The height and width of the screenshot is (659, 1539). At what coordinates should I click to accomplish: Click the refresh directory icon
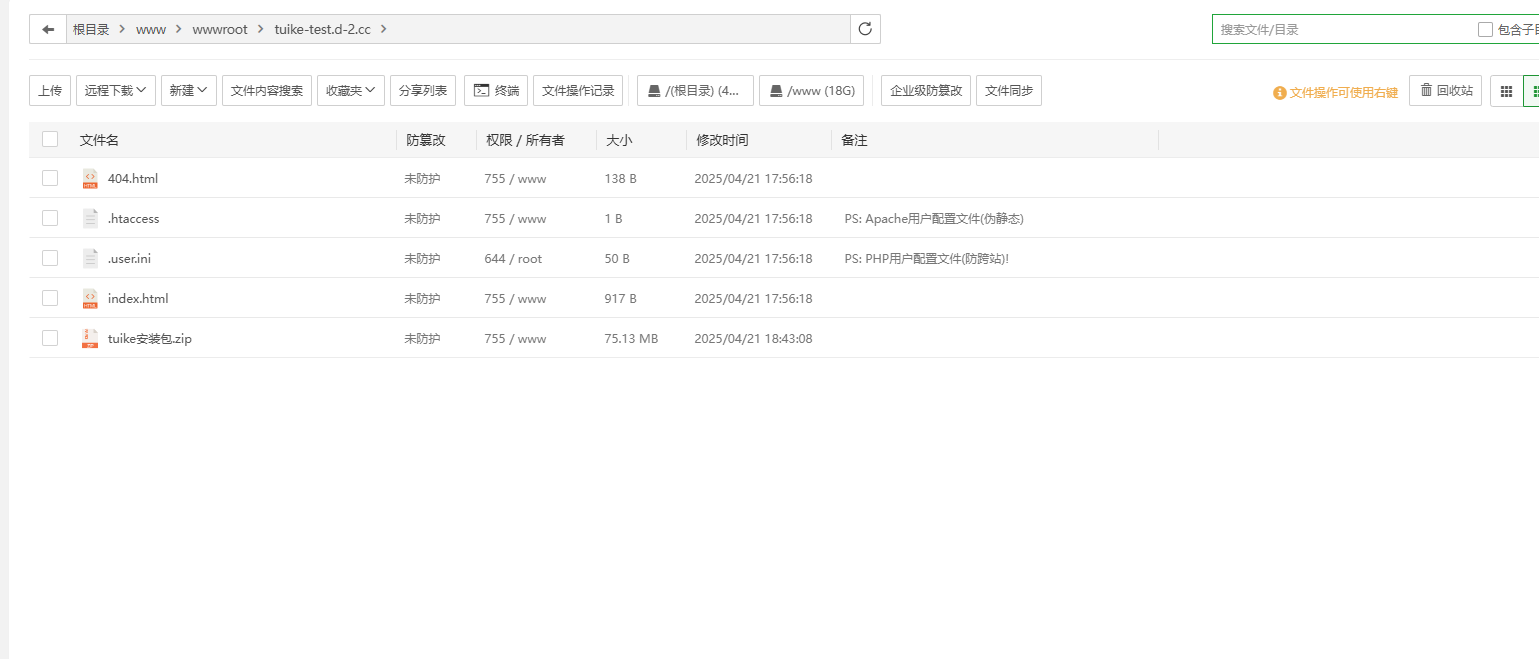click(865, 29)
